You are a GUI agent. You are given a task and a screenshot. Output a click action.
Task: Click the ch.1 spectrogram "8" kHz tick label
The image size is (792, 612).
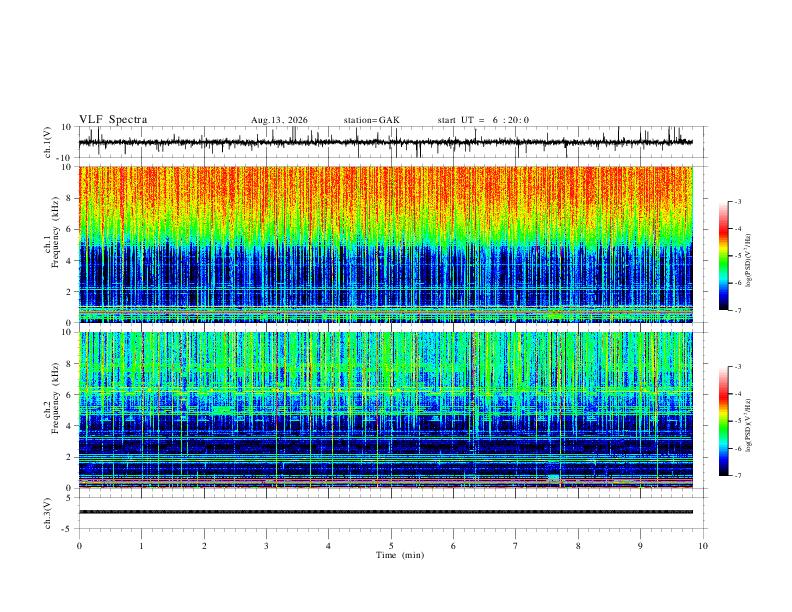[x=70, y=198]
